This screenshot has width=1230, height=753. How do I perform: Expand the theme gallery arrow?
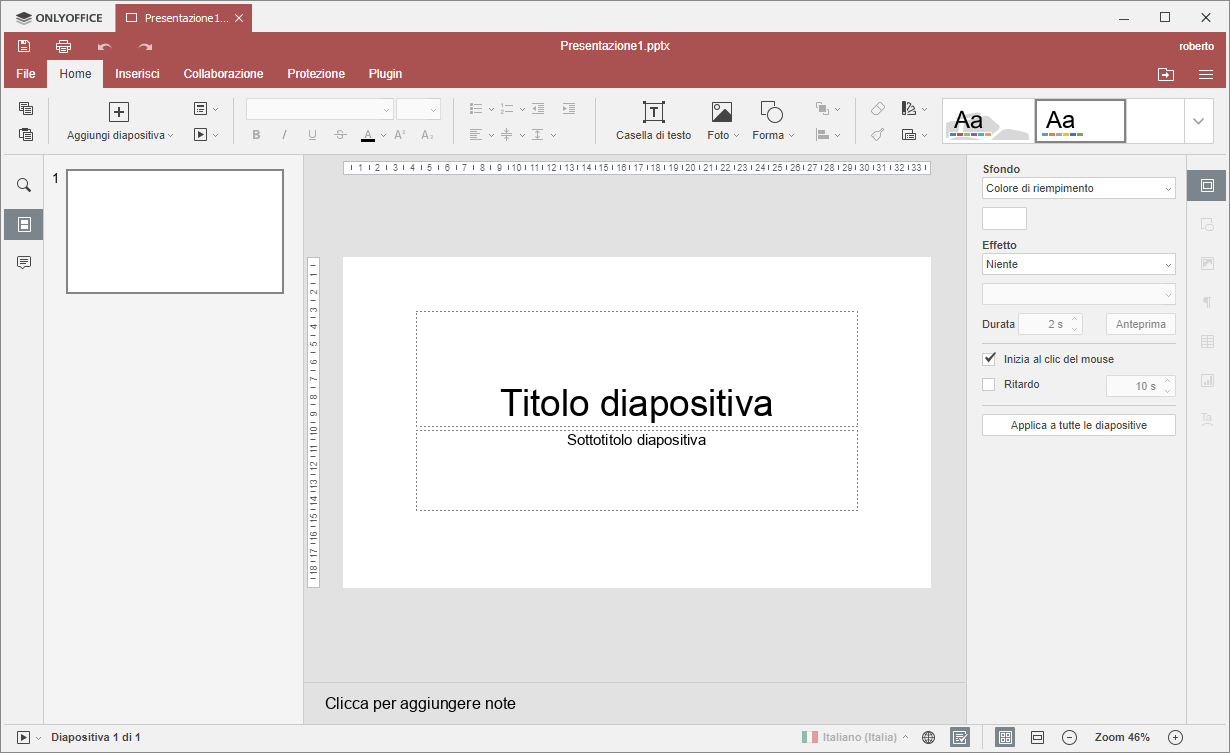pyautogui.click(x=1198, y=121)
